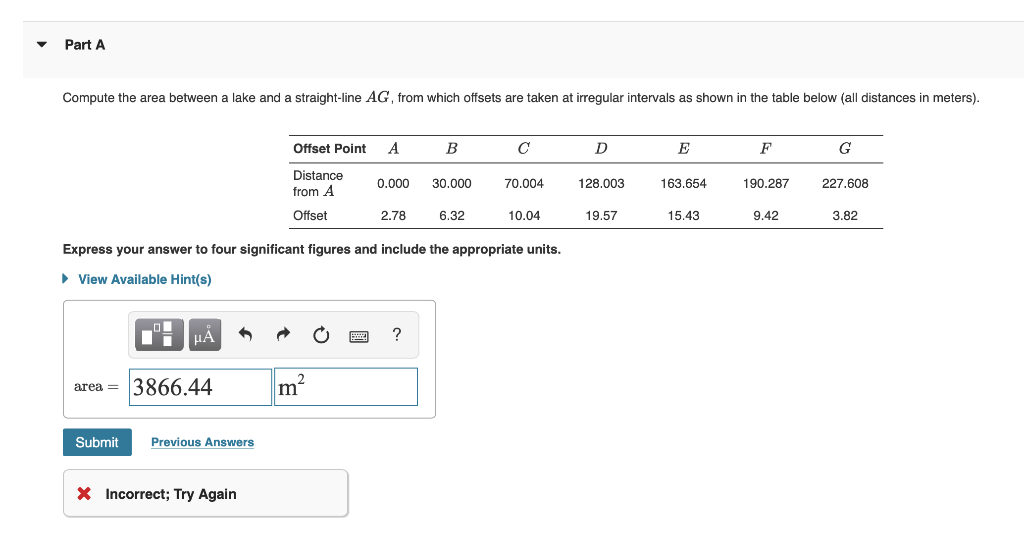
Task: Click offset value 6.32
Action: [451, 215]
